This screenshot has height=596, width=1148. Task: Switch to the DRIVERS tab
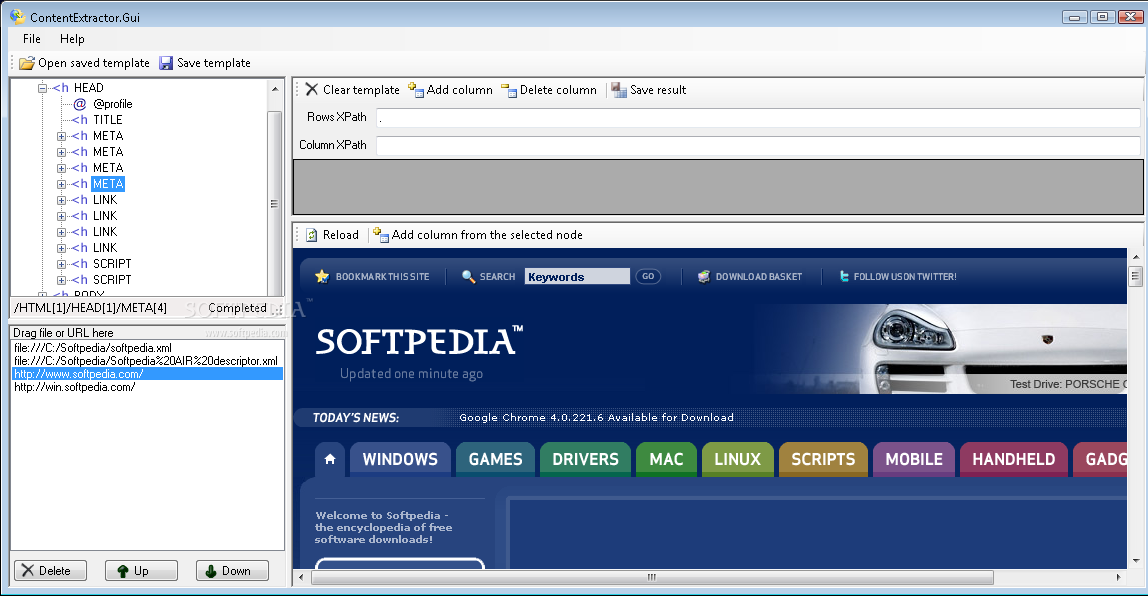click(586, 459)
